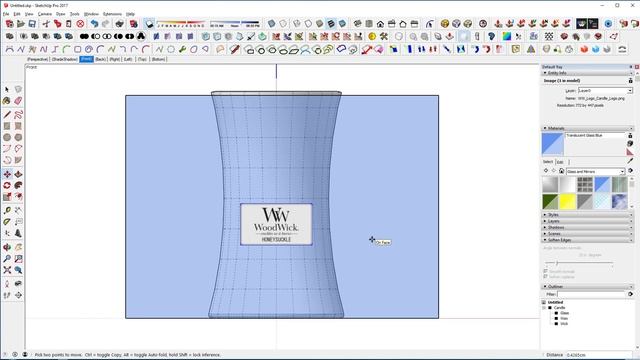Viewport: 640px width, 360px height.
Task: Select the Scale tool
Action: [7, 197]
